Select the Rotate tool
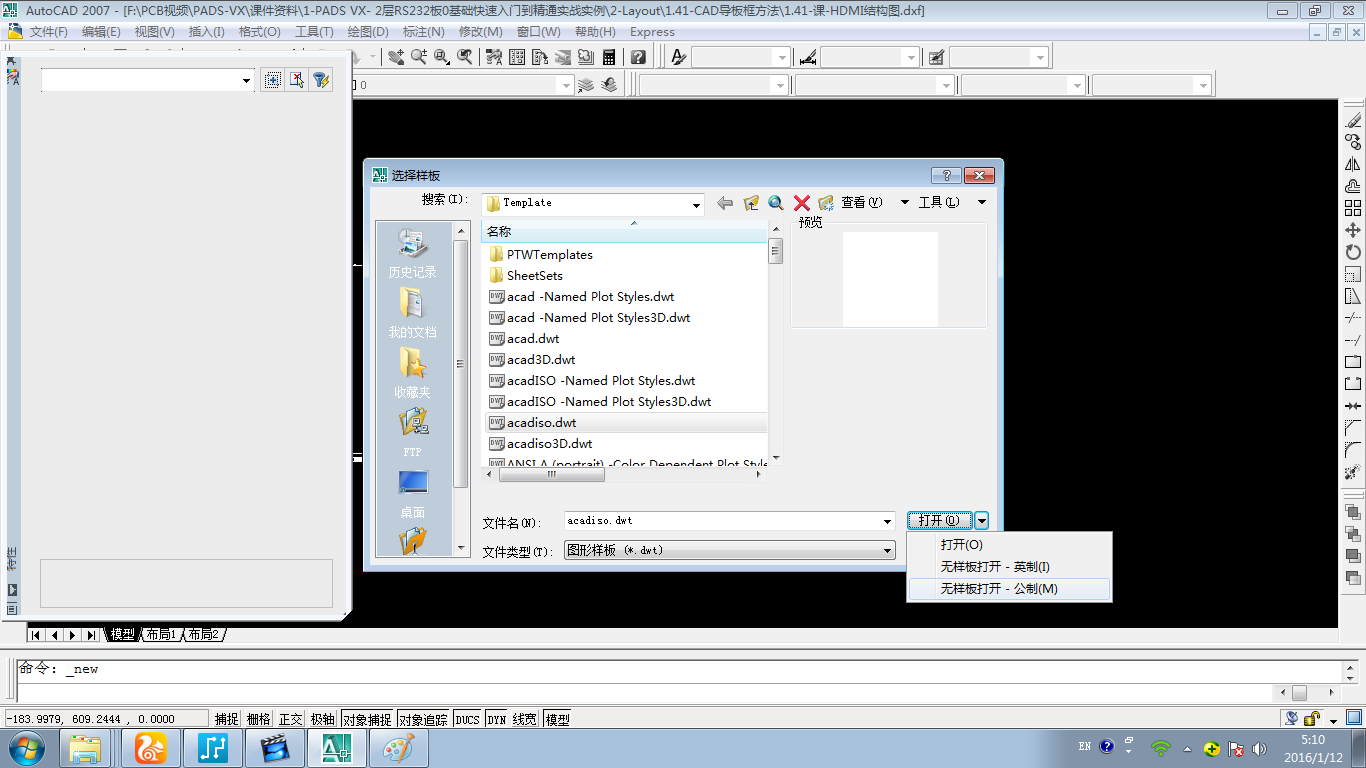Screen dimensions: 1366x768 coord(1353,252)
